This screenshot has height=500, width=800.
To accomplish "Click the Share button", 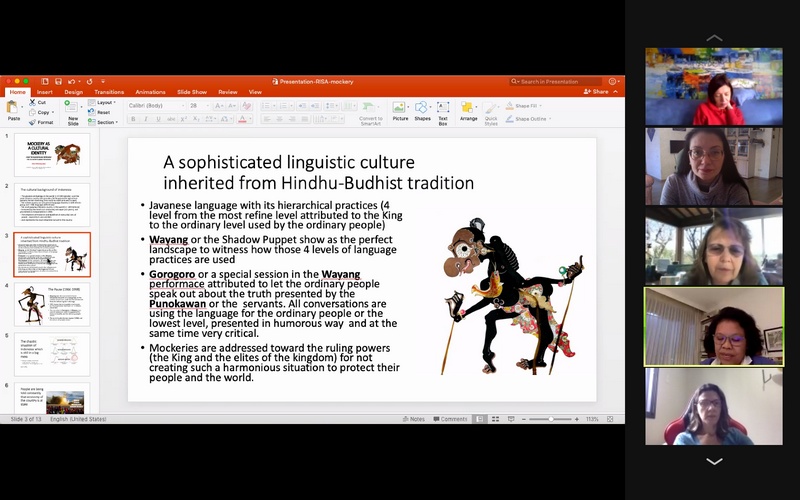I will point(597,92).
